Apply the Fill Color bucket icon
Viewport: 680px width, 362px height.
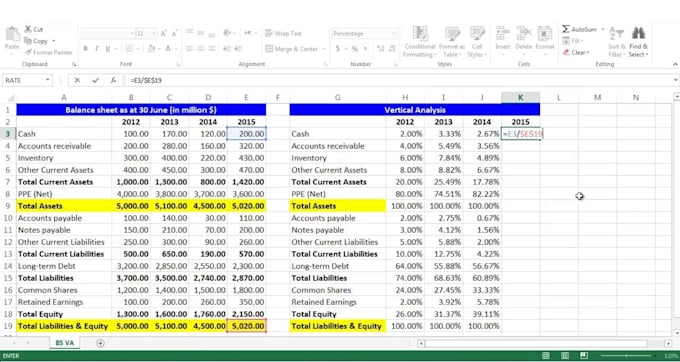[151, 49]
